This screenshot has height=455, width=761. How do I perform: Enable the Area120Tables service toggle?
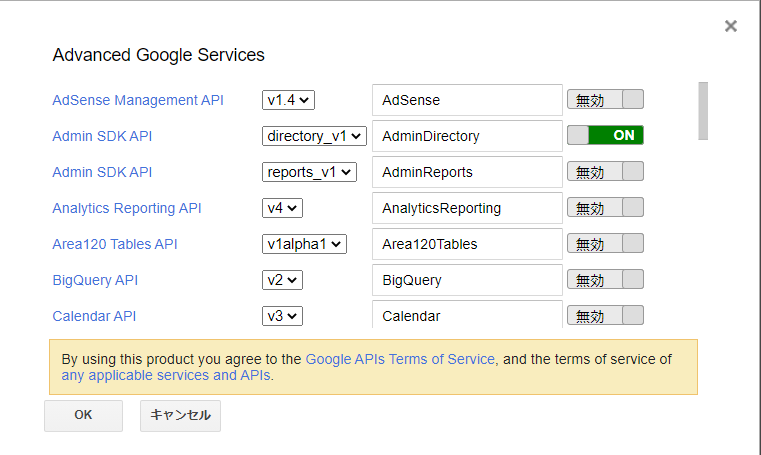[605, 243]
